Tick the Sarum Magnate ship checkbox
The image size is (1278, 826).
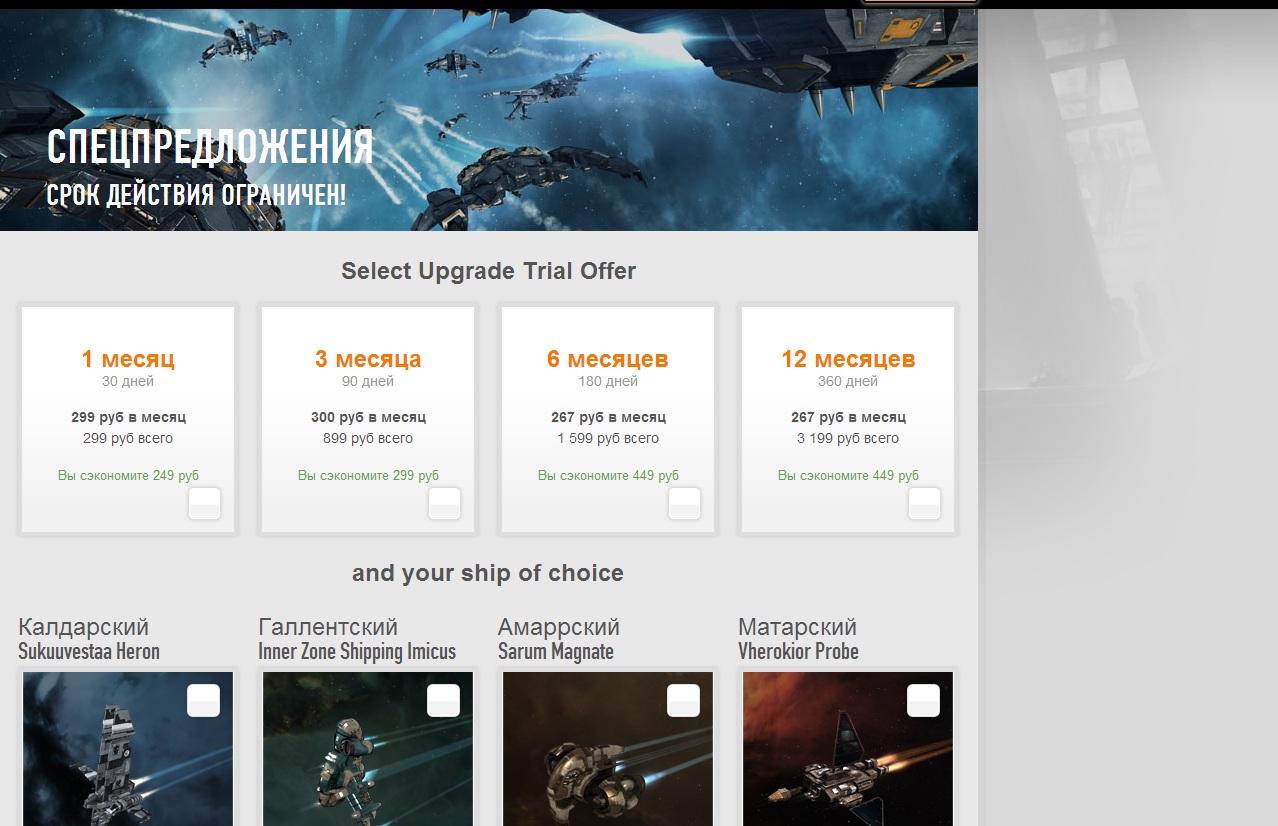[x=683, y=701]
